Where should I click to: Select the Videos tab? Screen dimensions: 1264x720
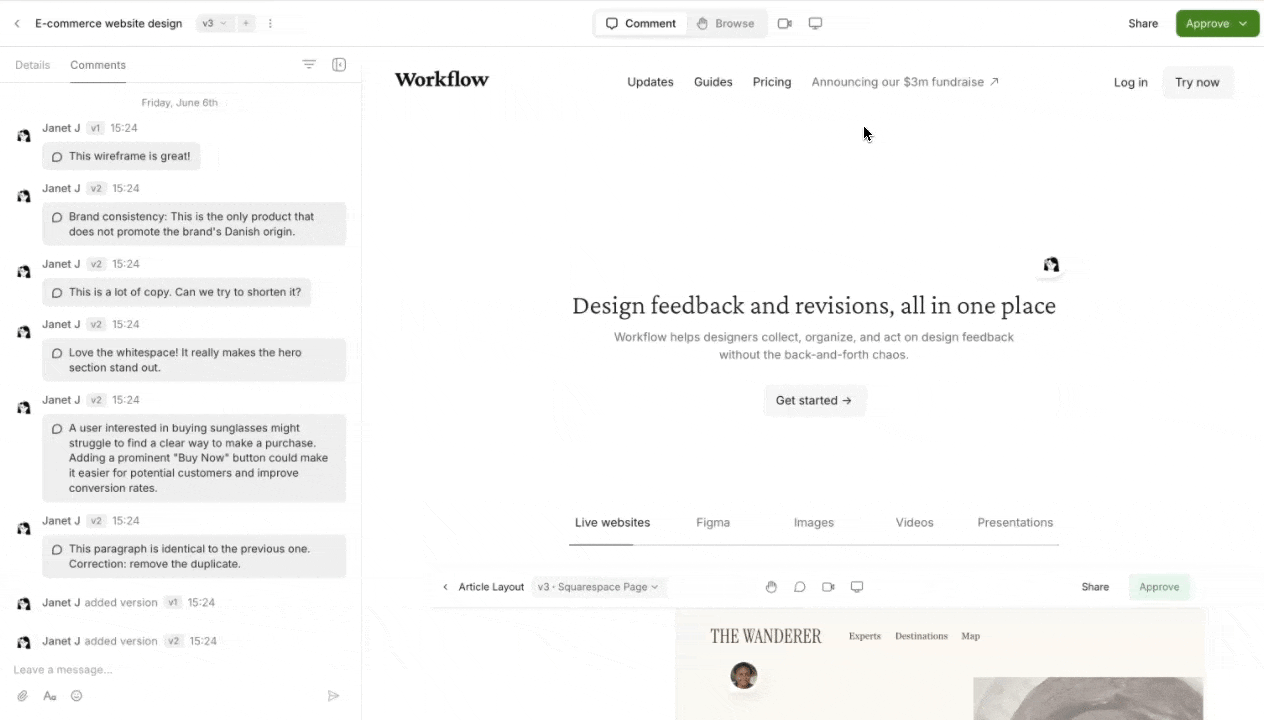tap(914, 522)
